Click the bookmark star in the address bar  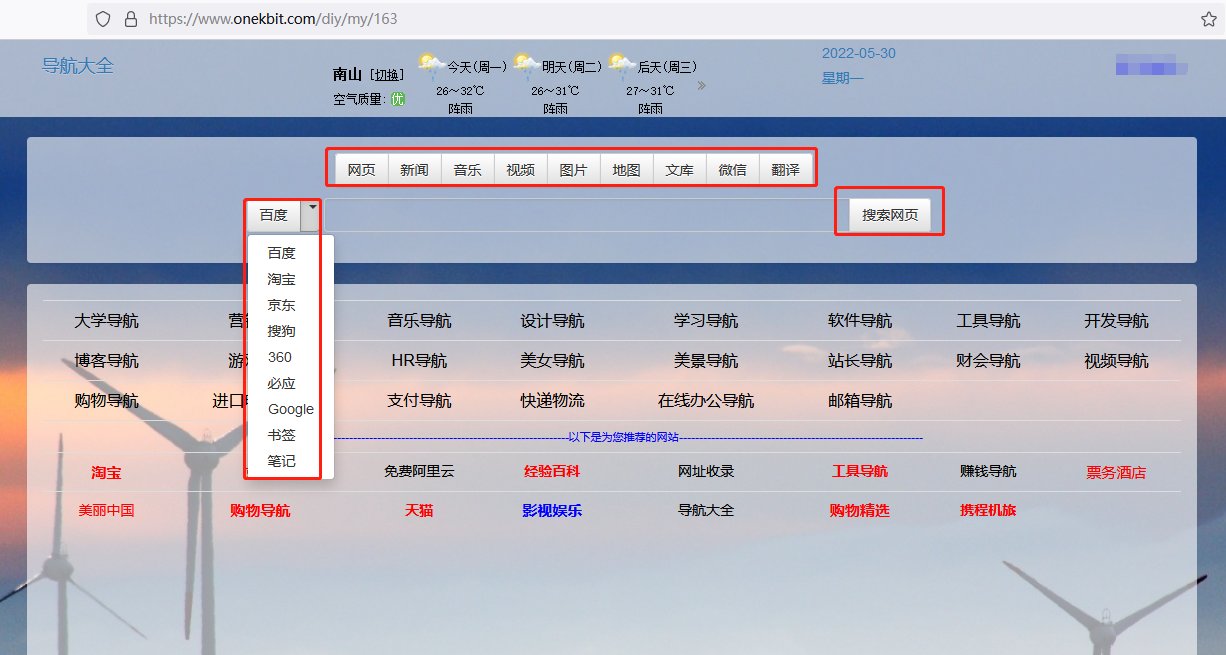pos(1208,18)
